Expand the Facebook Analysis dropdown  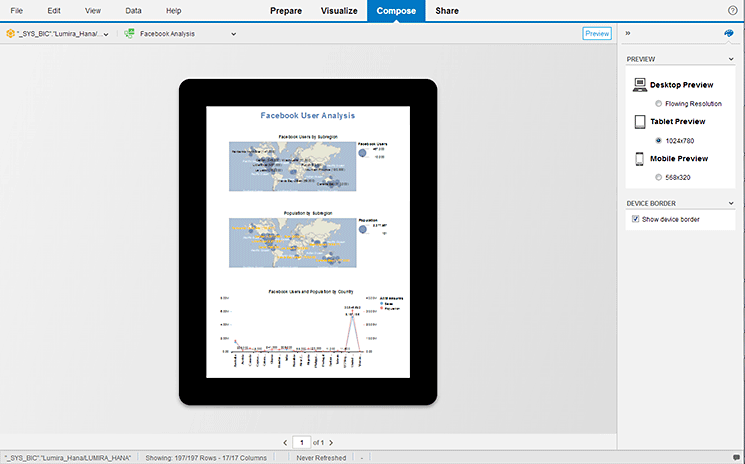click(233, 34)
